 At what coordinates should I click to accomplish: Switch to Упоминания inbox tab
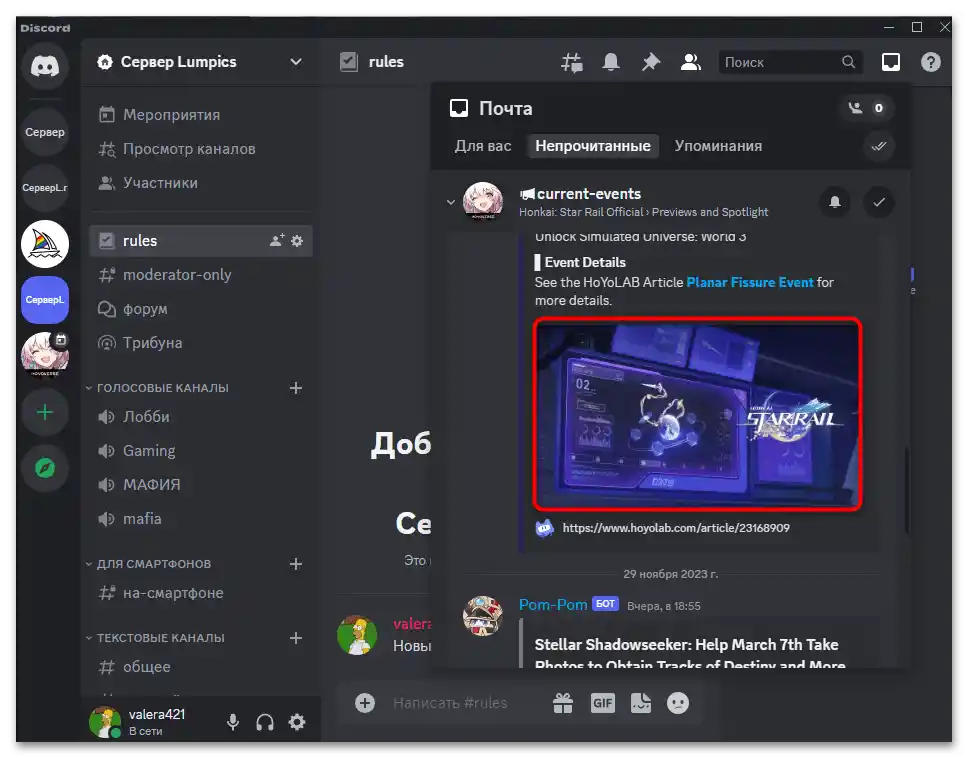[718, 146]
